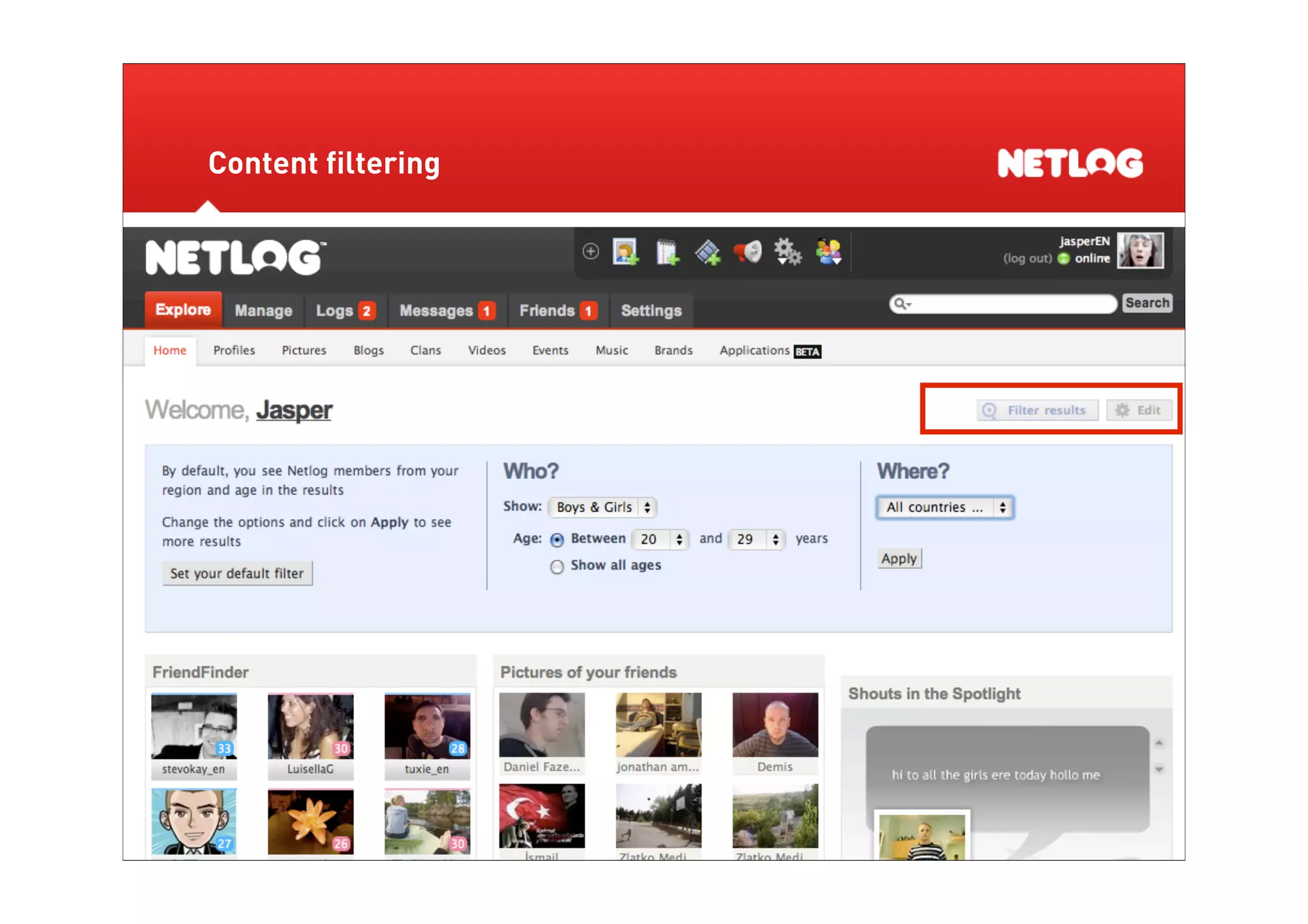Click the Netlog logo in site header
This screenshot has width=1308, height=924.
pos(236,257)
